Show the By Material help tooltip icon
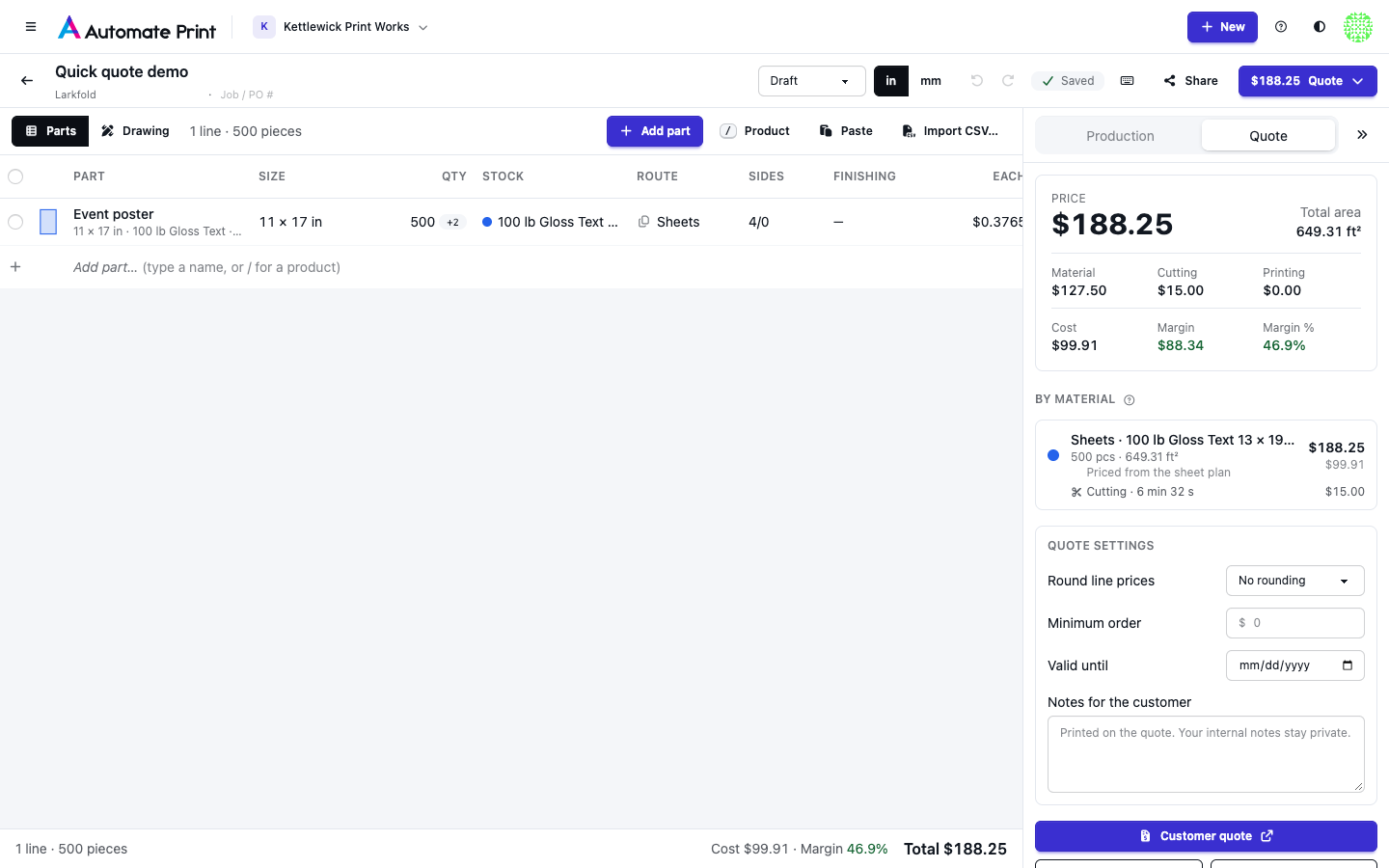The image size is (1389, 868). (1130, 400)
